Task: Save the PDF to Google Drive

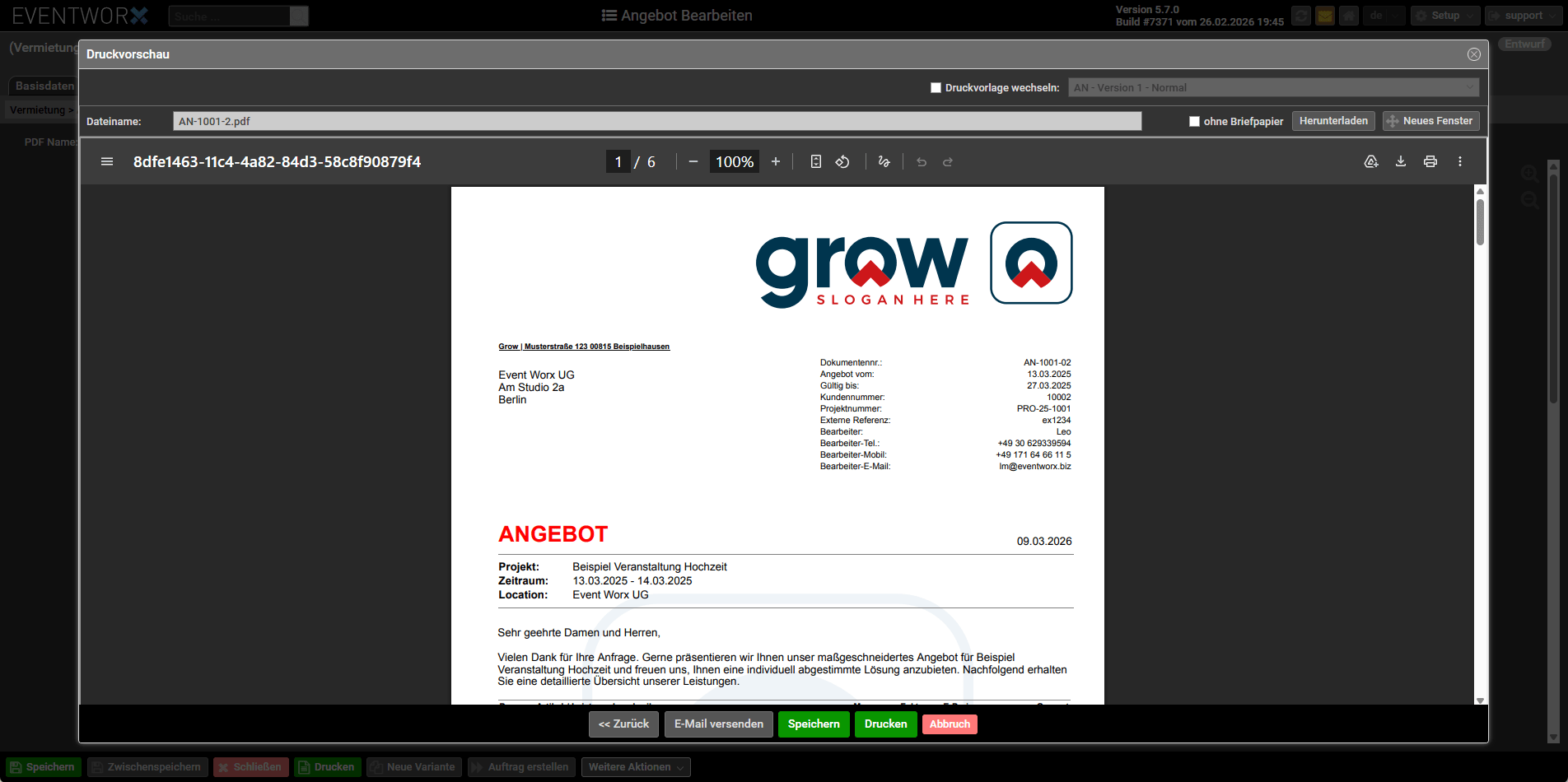Action: 1371,162
